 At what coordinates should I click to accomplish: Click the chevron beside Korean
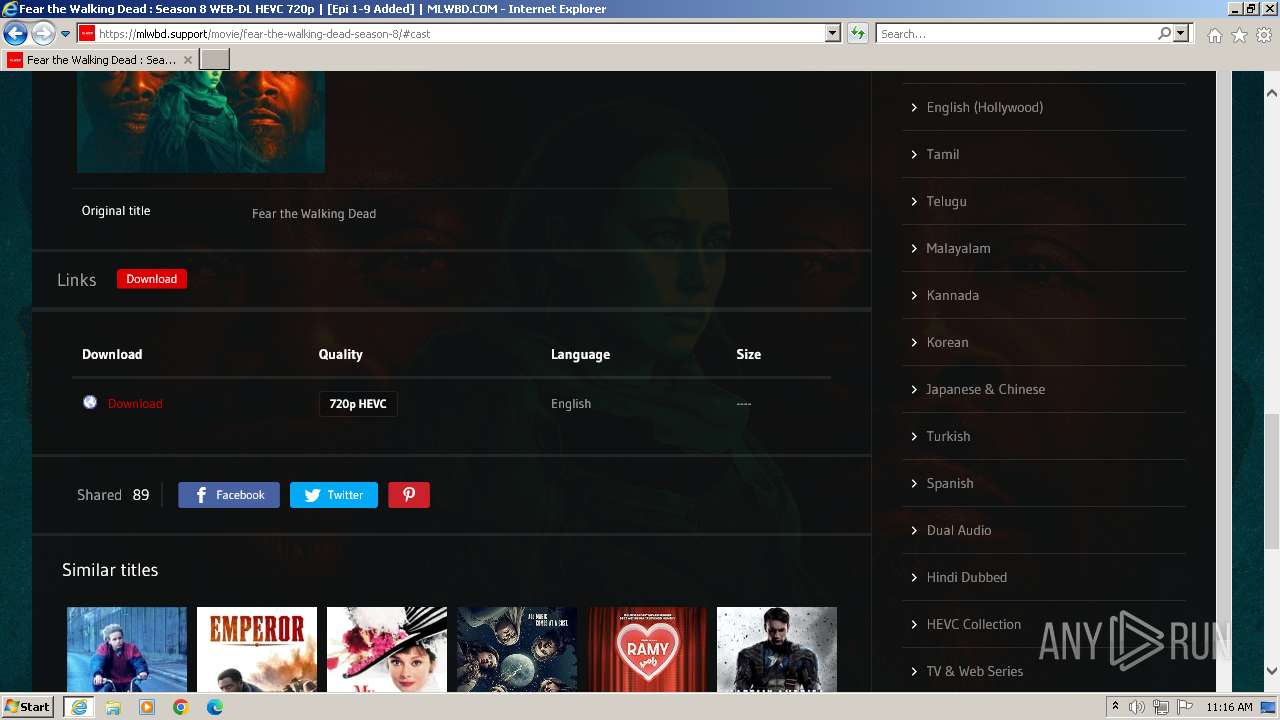click(914, 342)
